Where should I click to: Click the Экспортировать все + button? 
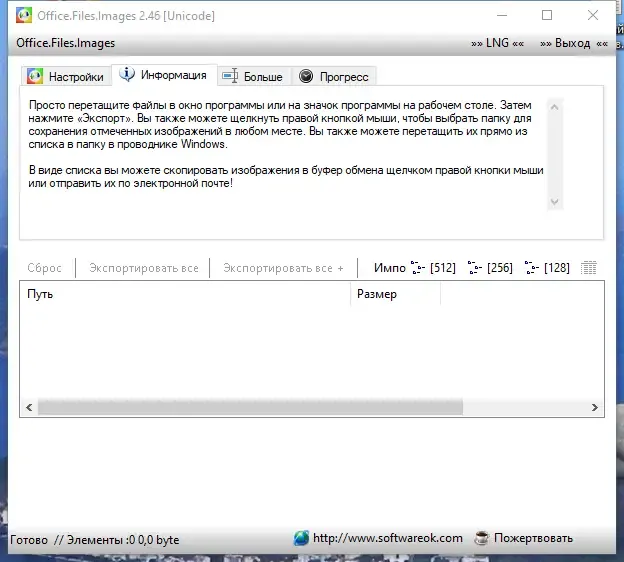coord(283,268)
